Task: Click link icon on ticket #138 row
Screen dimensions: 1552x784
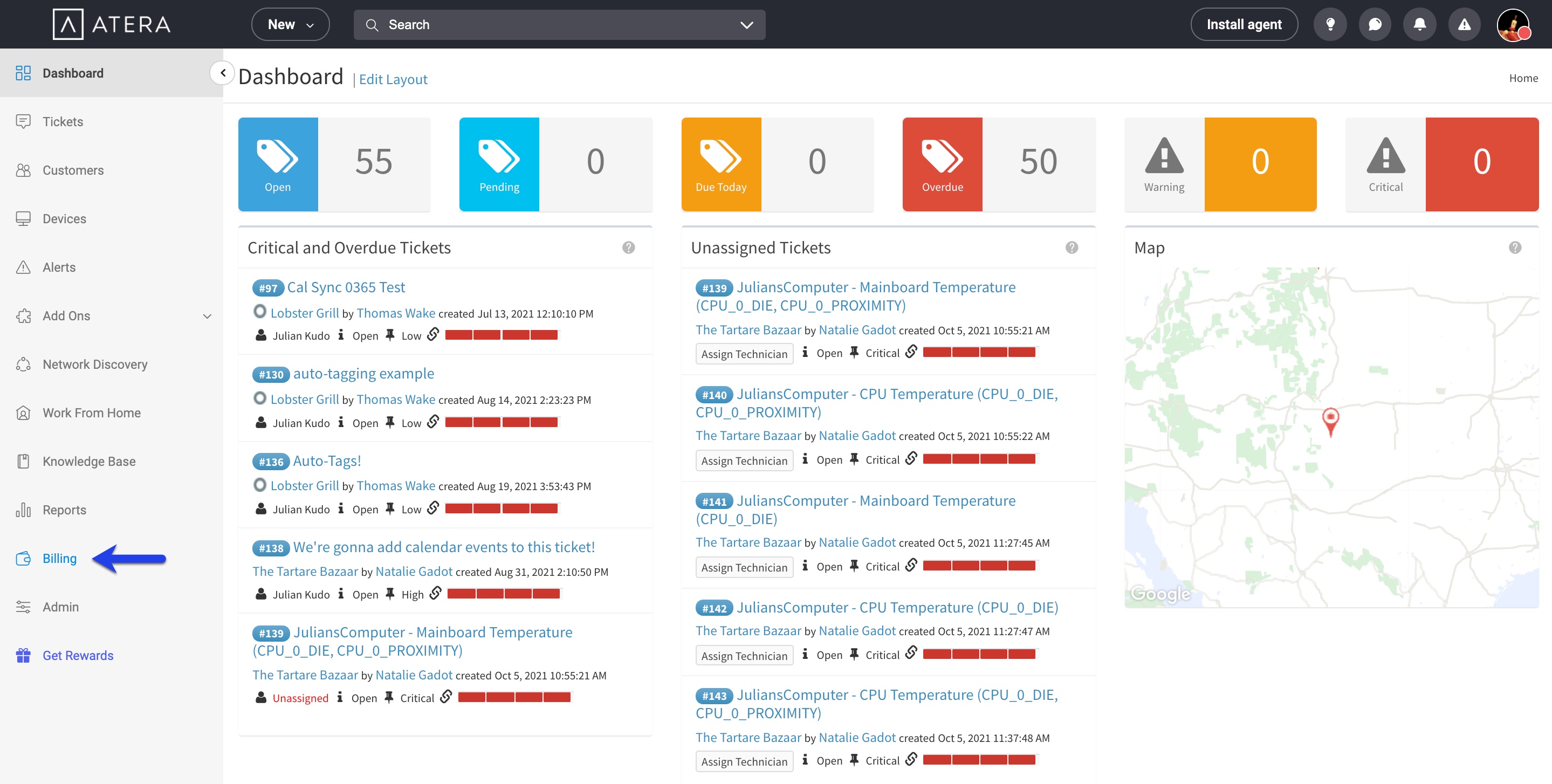Action: pyautogui.click(x=436, y=593)
